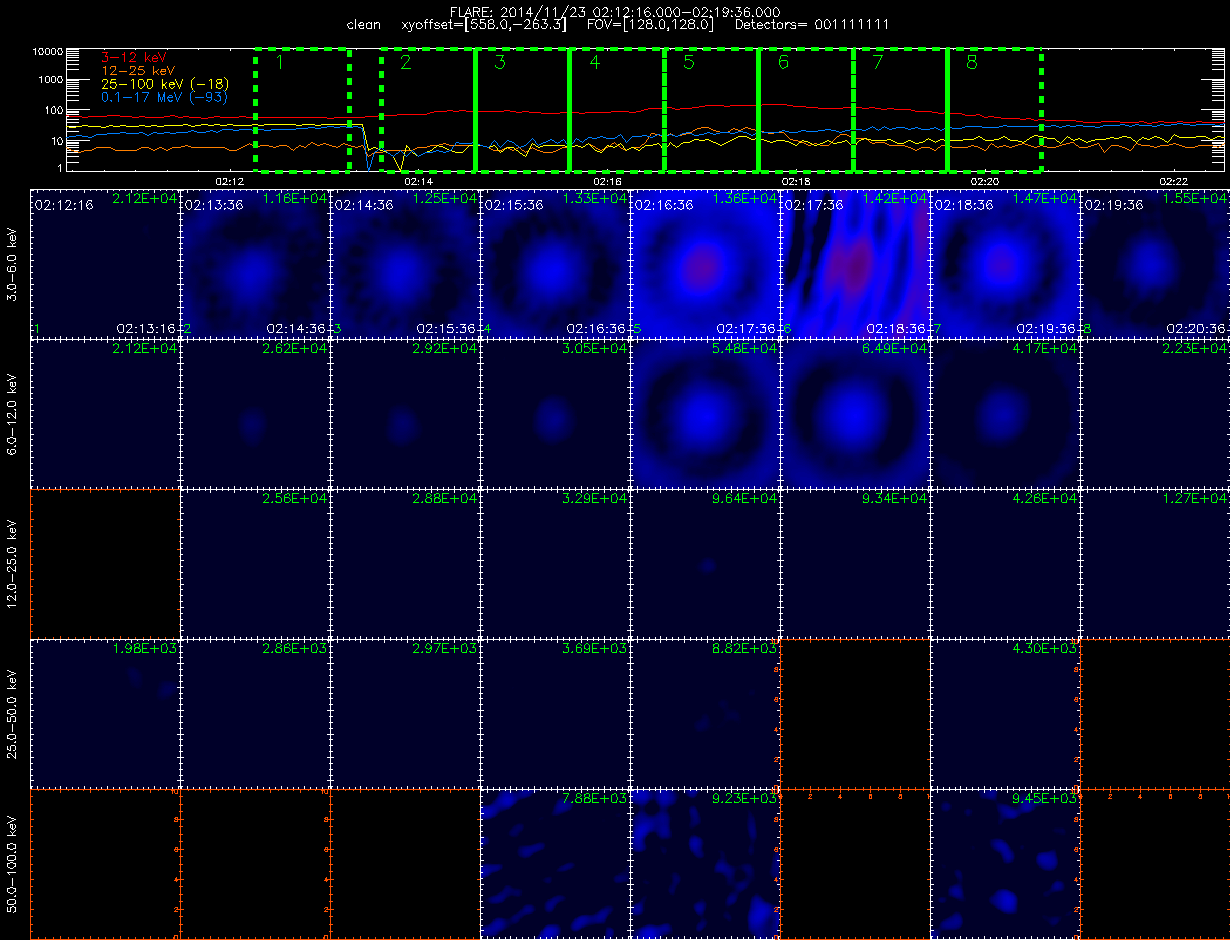This screenshot has width=1230, height=940.
Task: Open the 6-12 keV image with peak 3.05E+04
Action: tap(555, 413)
